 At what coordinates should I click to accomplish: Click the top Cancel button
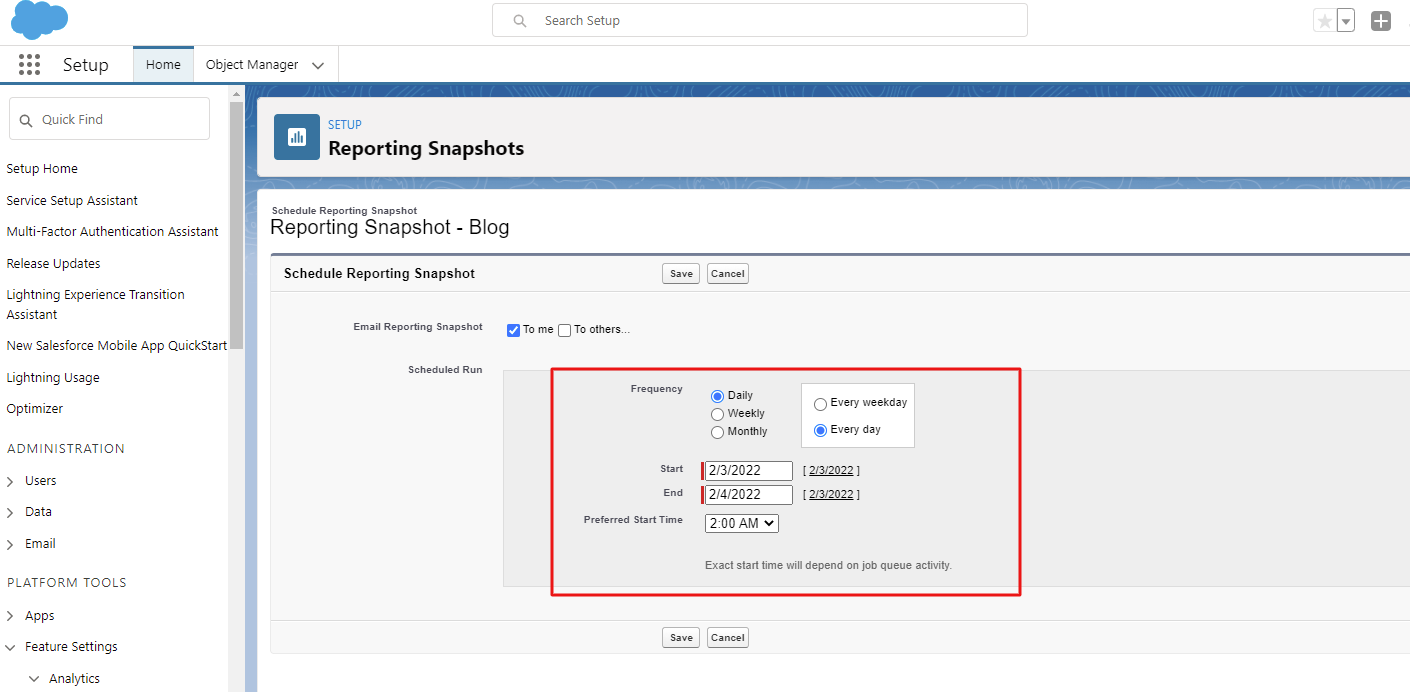point(728,274)
